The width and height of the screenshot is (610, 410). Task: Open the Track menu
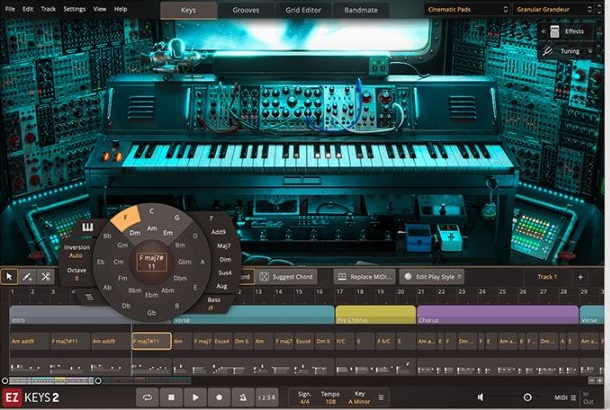click(48, 9)
